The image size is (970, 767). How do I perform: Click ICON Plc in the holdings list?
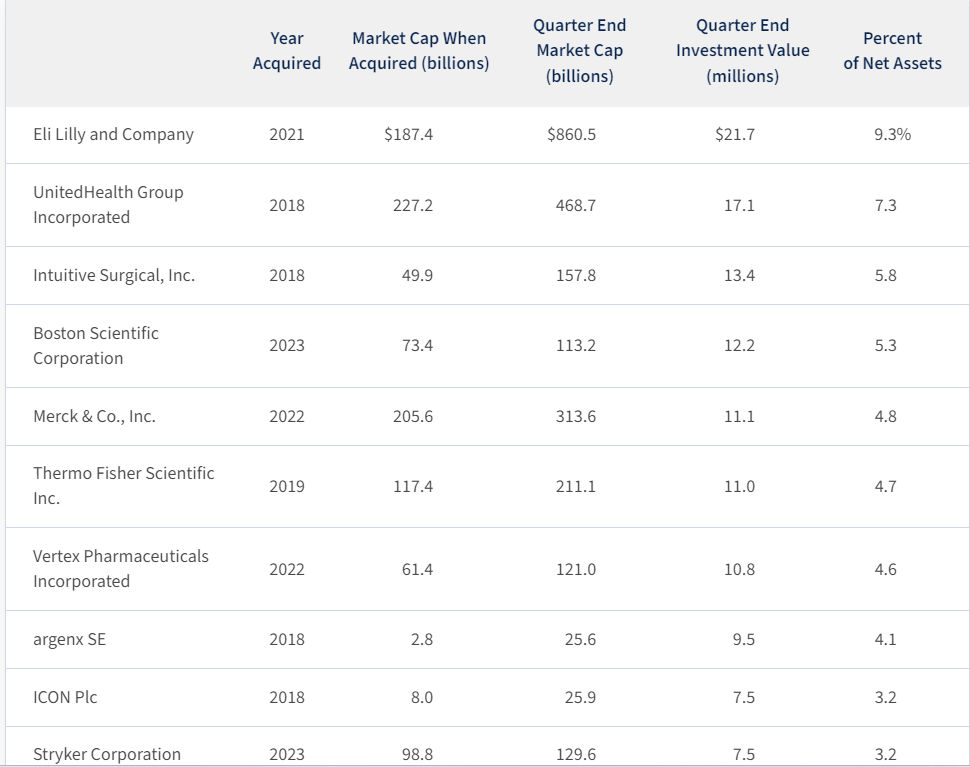pyautogui.click(x=65, y=697)
